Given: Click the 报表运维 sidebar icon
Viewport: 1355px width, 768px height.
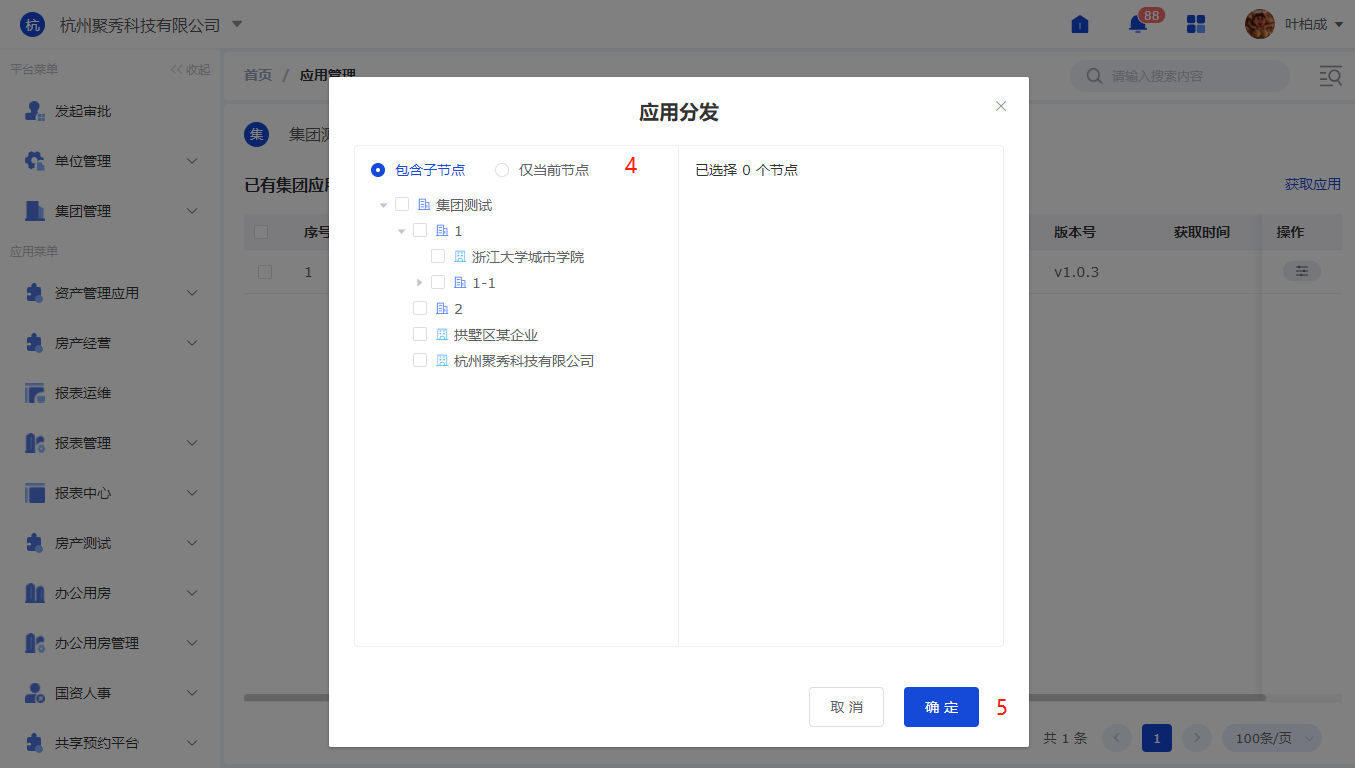Looking at the screenshot, I should [35, 393].
